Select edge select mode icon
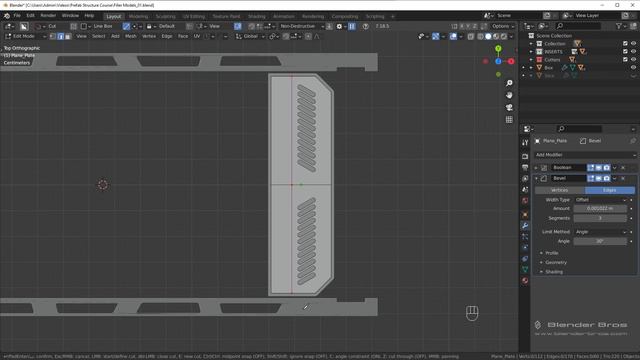Image resolution: width=640 pixels, height=360 pixels. 60,36
